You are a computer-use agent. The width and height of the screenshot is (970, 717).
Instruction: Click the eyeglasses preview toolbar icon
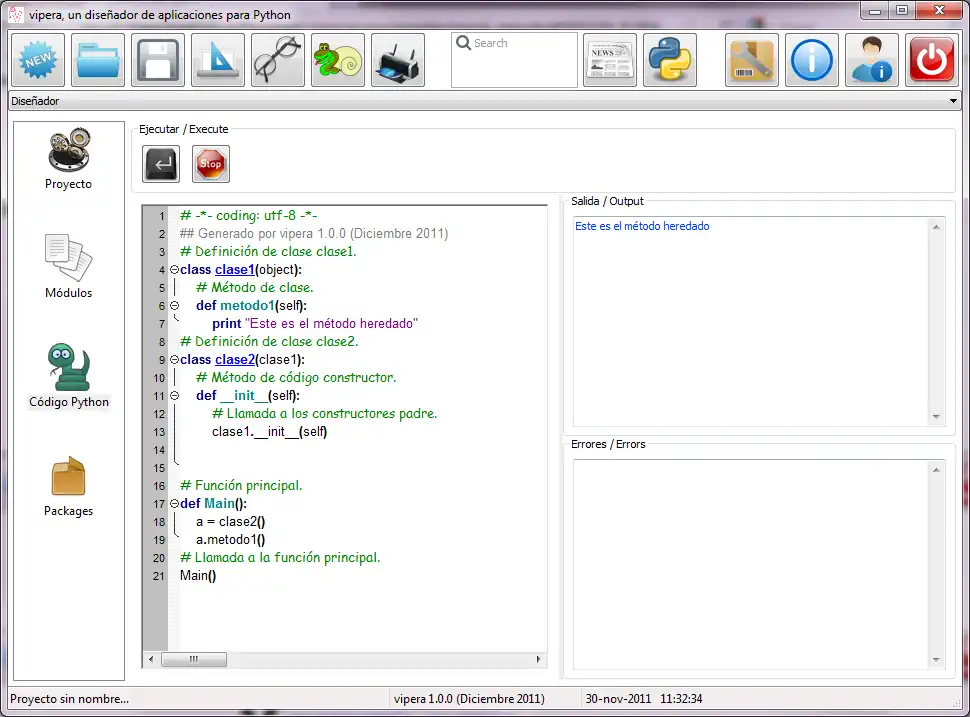(277, 59)
